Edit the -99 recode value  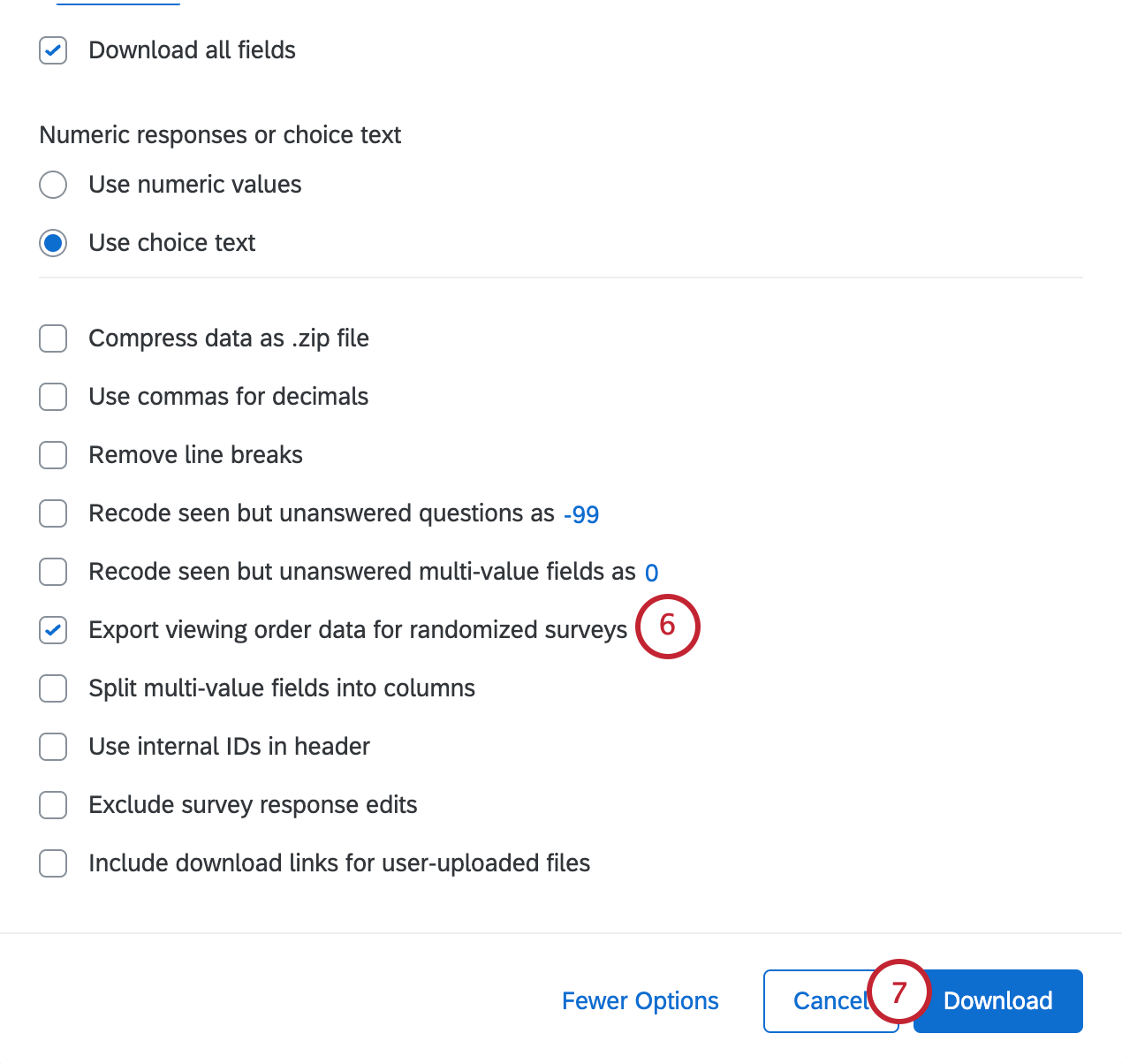pyautogui.click(x=580, y=513)
